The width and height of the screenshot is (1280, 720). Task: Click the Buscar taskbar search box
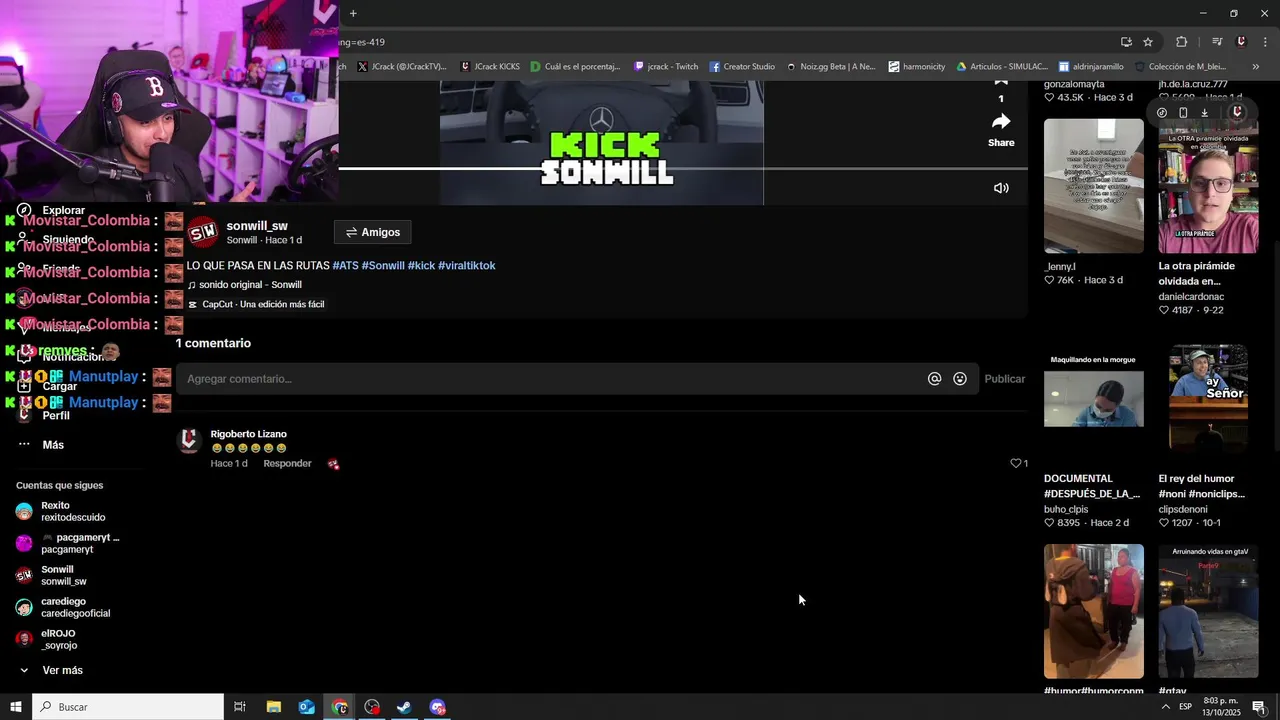pyautogui.click(x=128, y=707)
